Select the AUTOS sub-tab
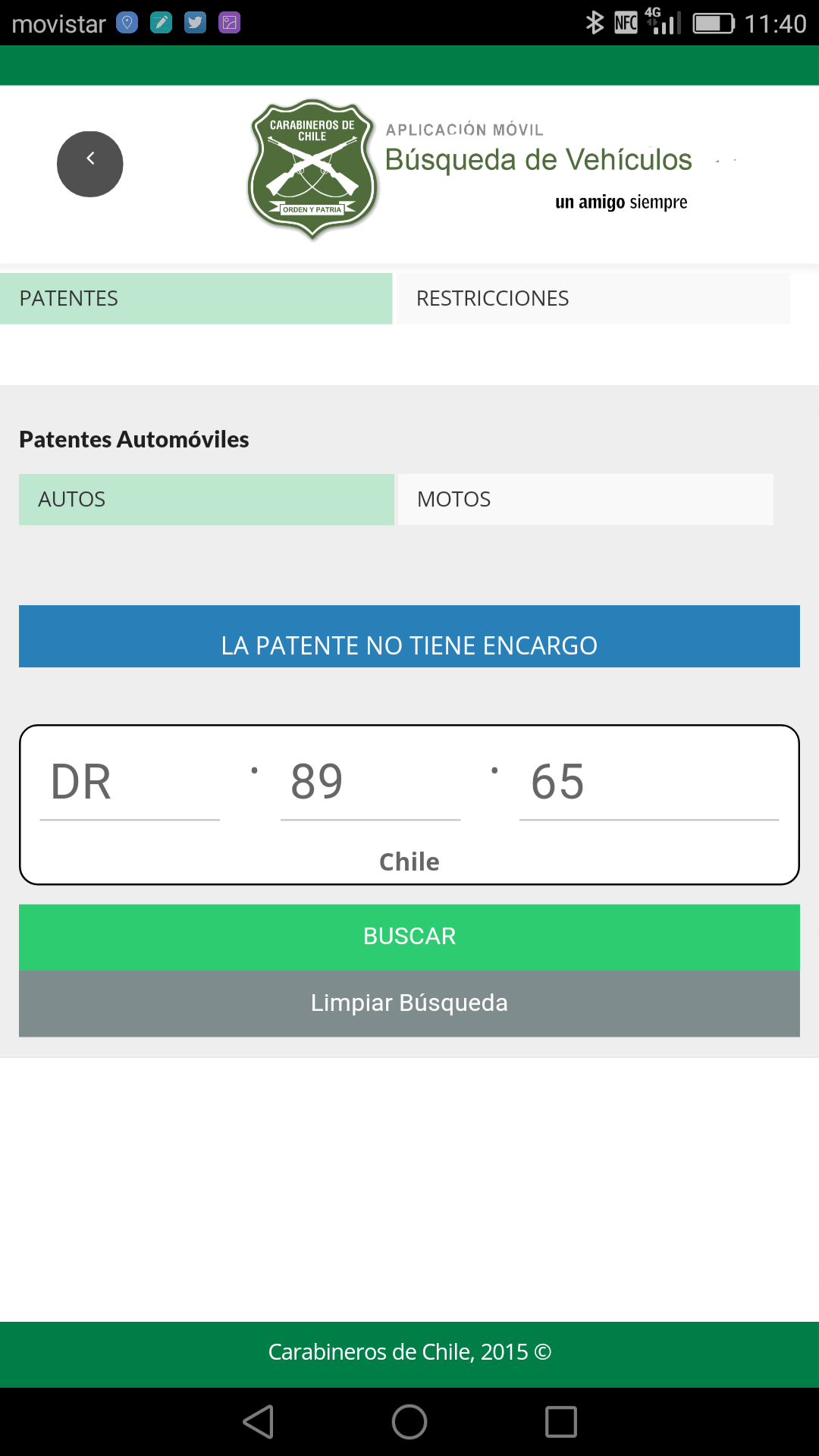This screenshot has height=1456, width=819. (x=206, y=500)
